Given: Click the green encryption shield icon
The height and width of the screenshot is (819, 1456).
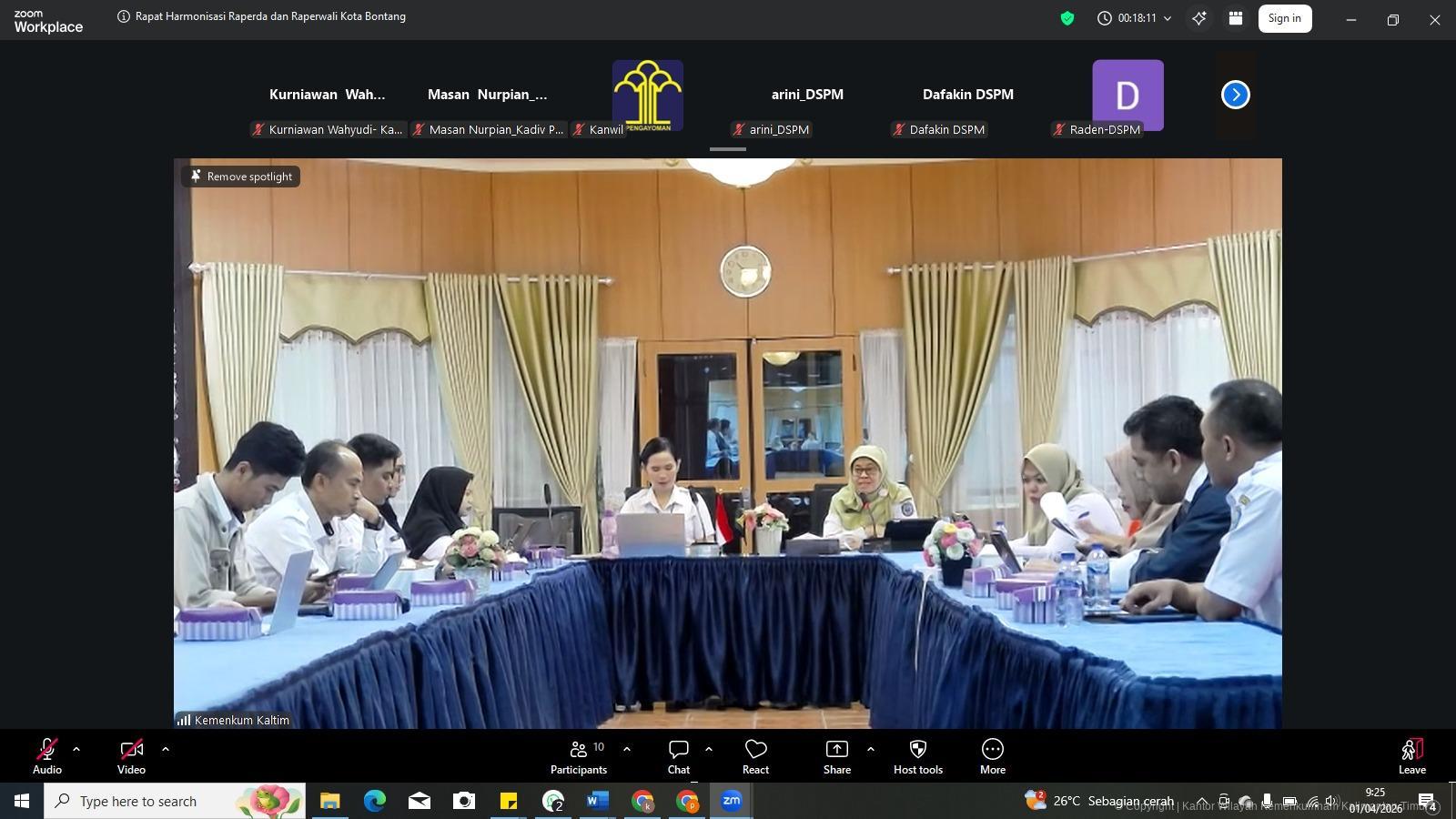Looking at the screenshot, I should pos(1067,18).
